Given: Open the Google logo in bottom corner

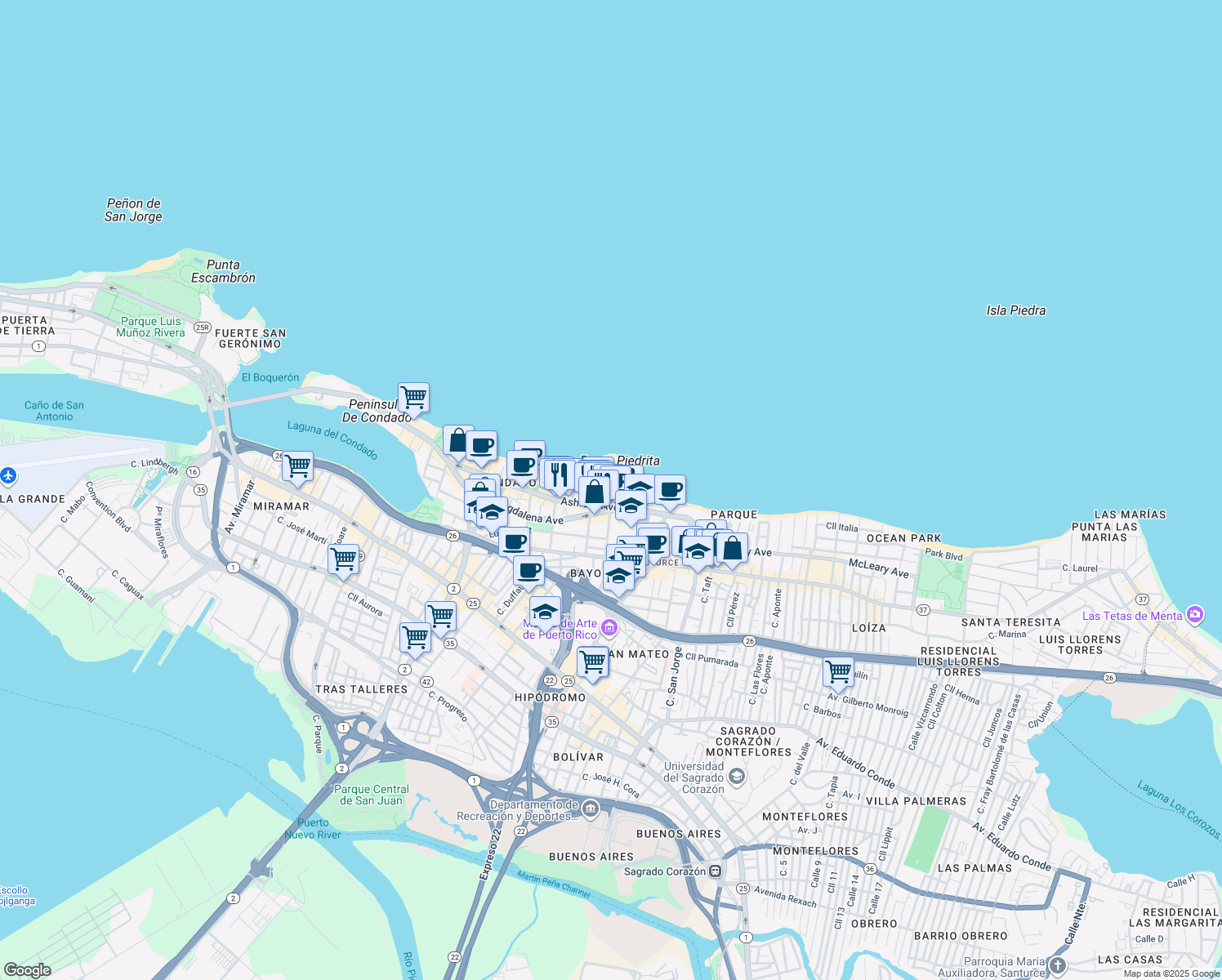Looking at the screenshot, I should pyautogui.click(x=28, y=970).
